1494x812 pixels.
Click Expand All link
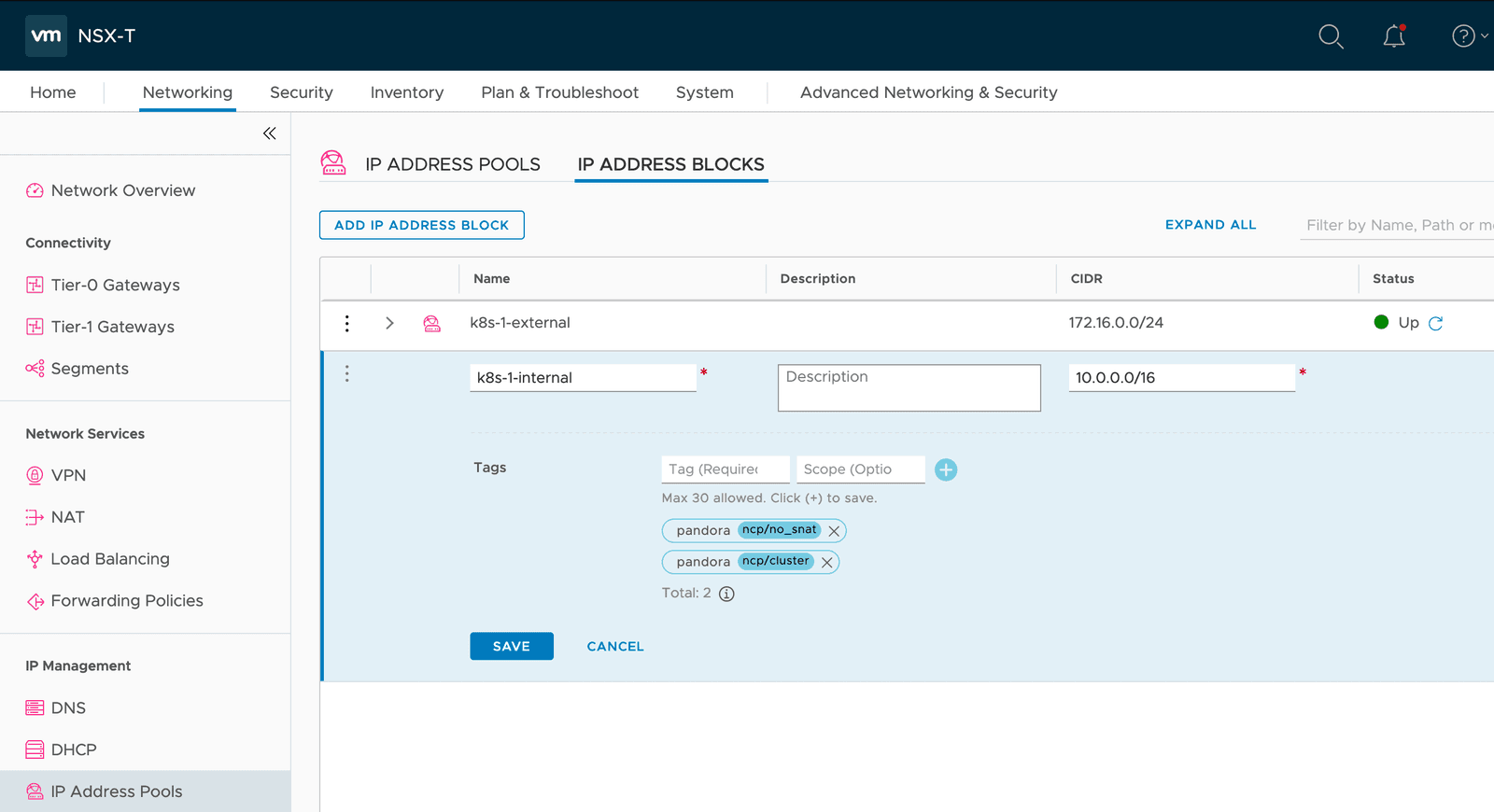pos(1210,225)
